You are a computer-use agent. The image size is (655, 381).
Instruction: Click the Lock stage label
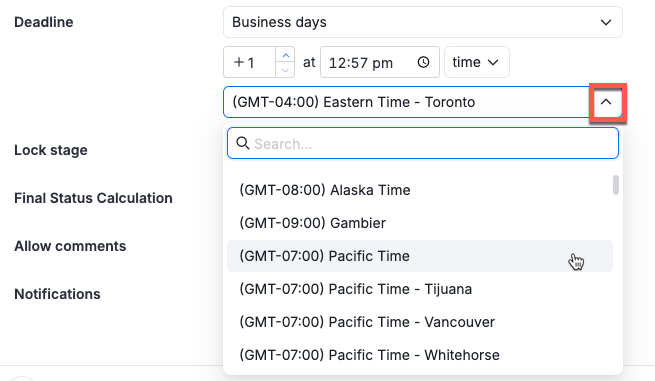[51, 150]
